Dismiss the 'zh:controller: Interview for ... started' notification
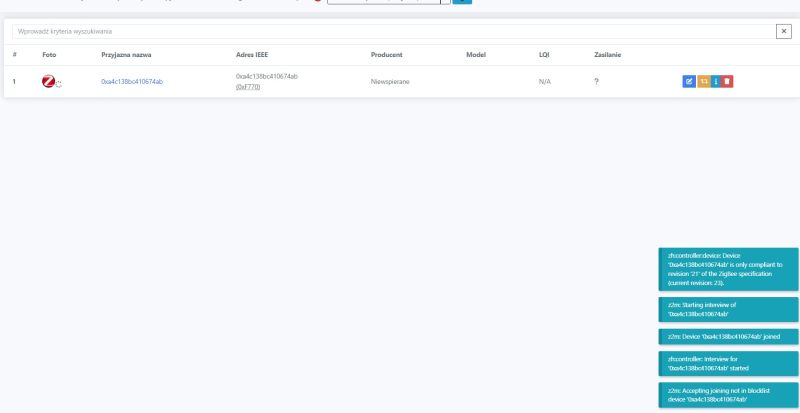Screen dimensions: 800x413 point(728,363)
